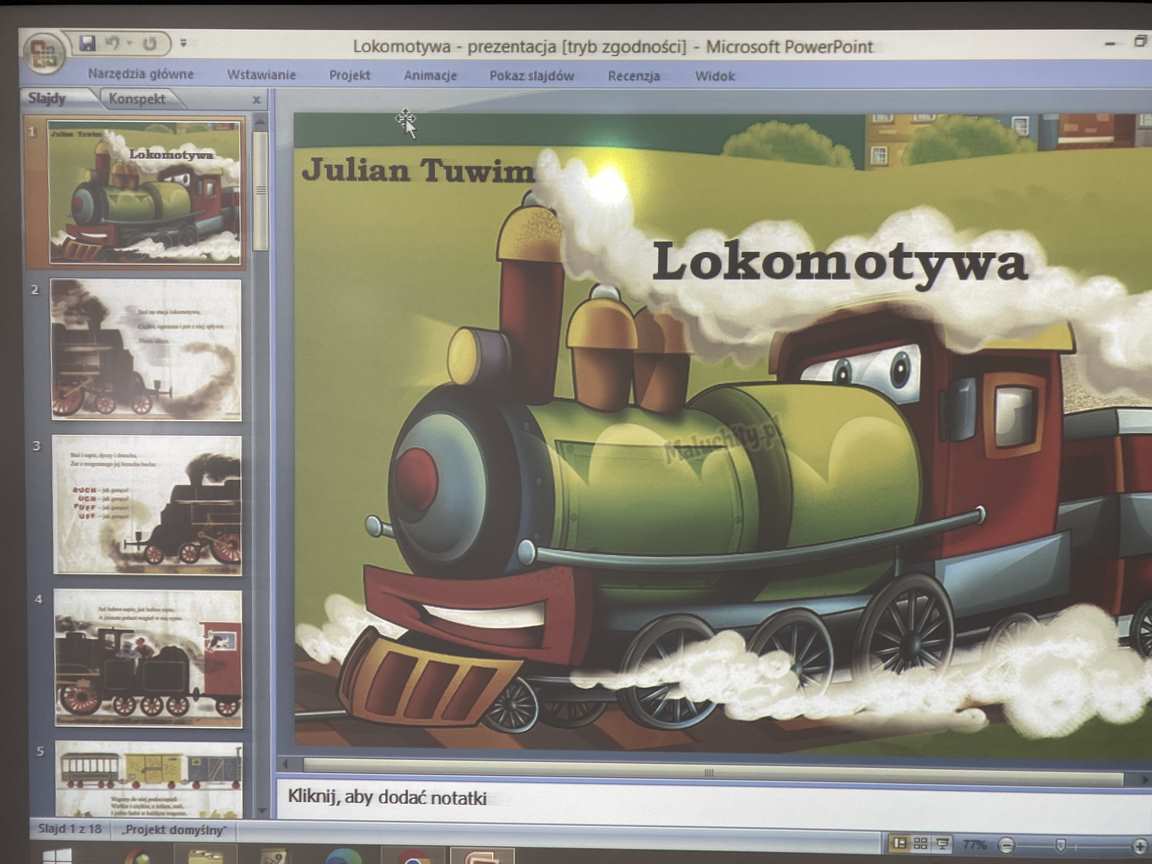Select slide 1 thumbnail with Lokomotywa title
Screen dimensions: 1152x864
[x=145, y=192]
